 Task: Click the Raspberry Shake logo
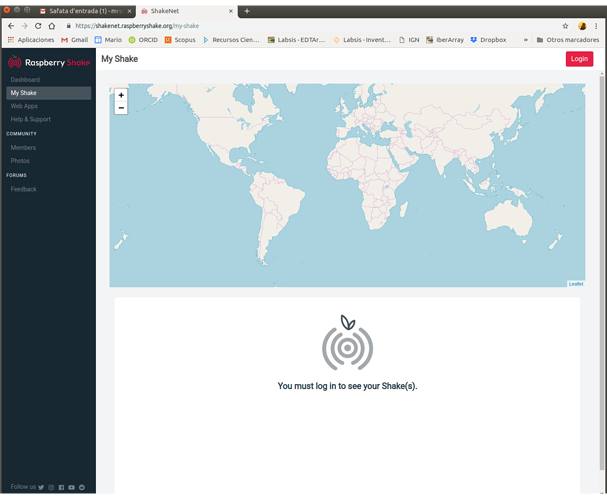click(49, 62)
